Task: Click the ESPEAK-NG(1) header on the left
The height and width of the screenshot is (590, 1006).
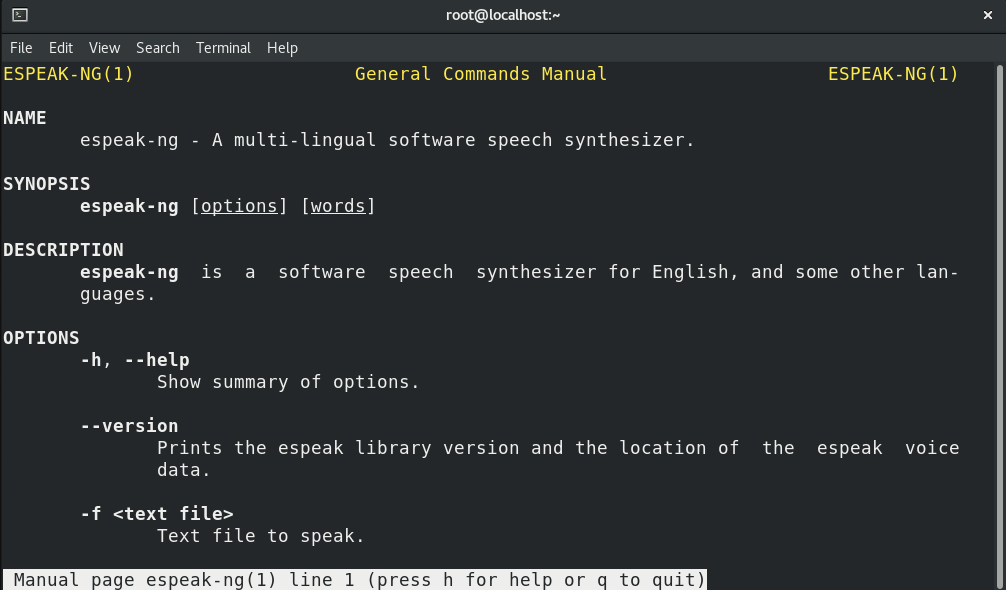Action: point(67,73)
